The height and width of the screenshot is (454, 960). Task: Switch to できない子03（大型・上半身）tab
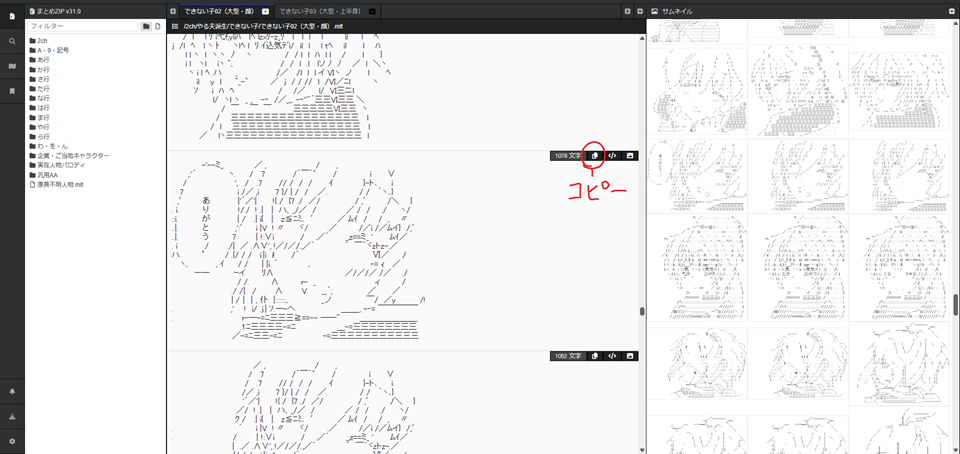coord(320,11)
